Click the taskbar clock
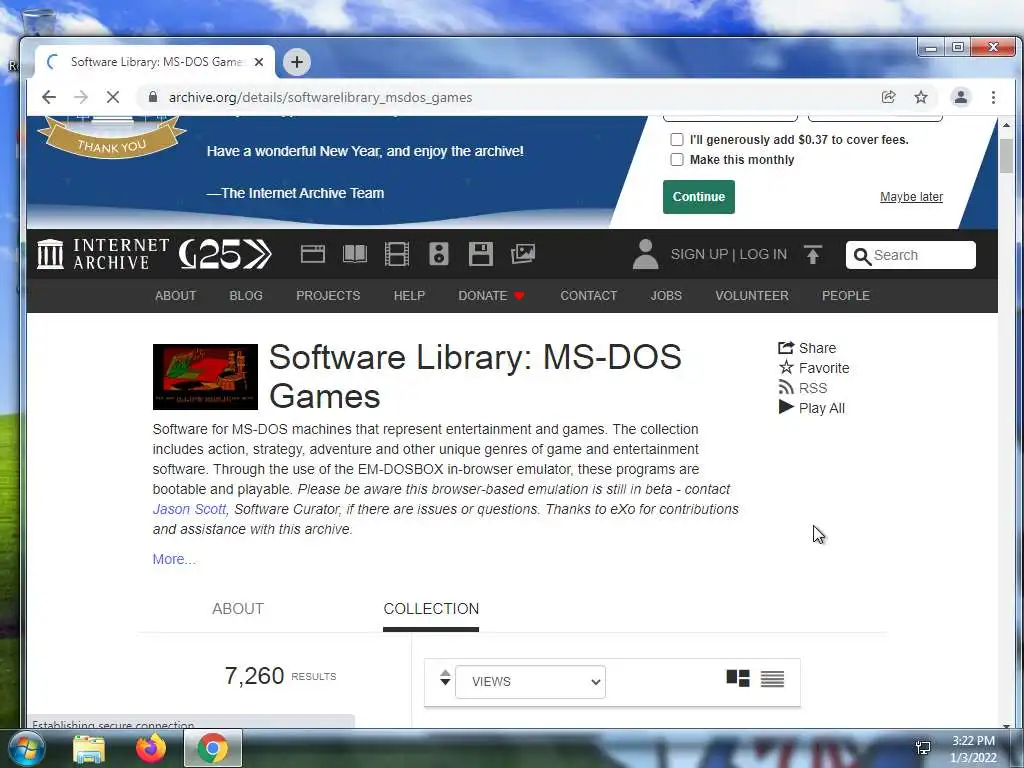 tap(973, 749)
